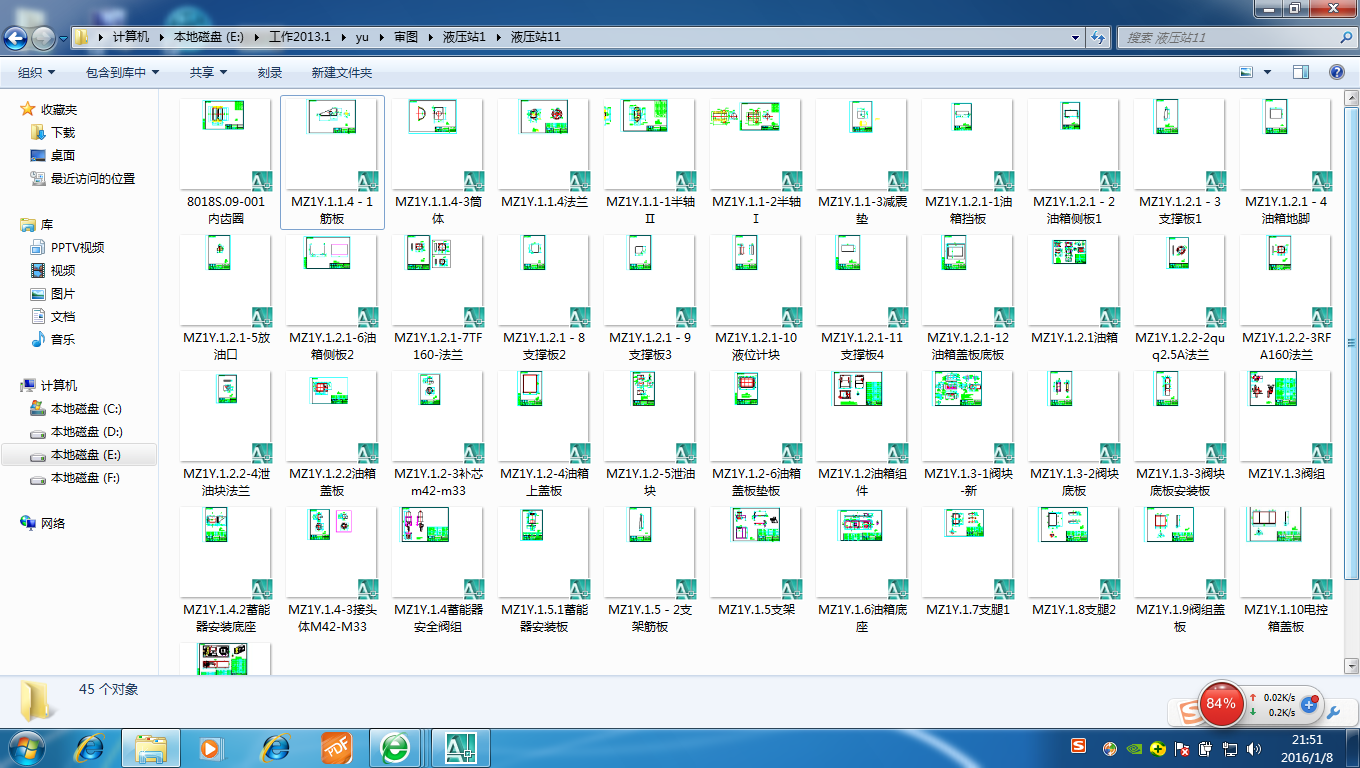The image size is (1360, 768).
Task: Click the Windows Explorer folder taskbar icon
Action: pyautogui.click(x=151, y=747)
